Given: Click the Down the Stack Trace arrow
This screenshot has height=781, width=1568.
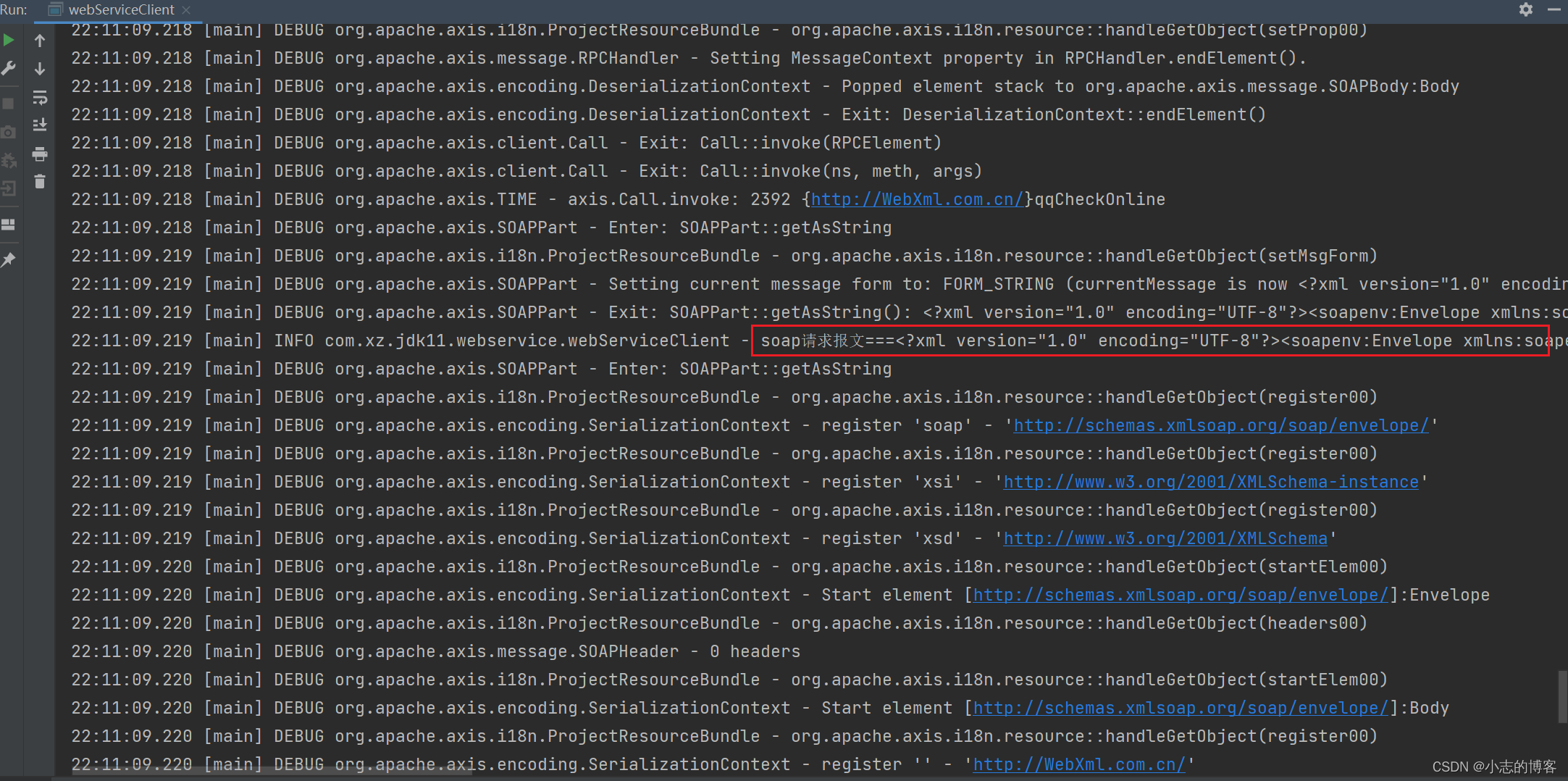Looking at the screenshot, I should 40,69.
